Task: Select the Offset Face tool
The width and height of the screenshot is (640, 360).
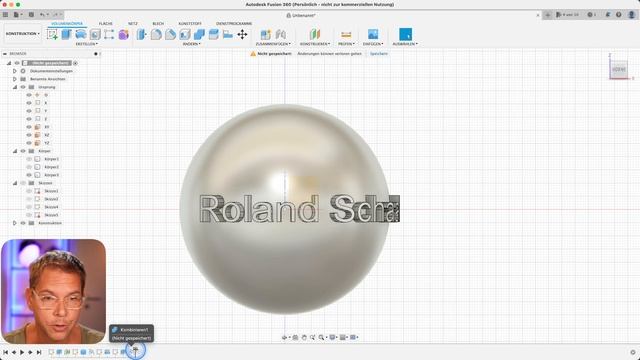Action: [x=213, y=34]
